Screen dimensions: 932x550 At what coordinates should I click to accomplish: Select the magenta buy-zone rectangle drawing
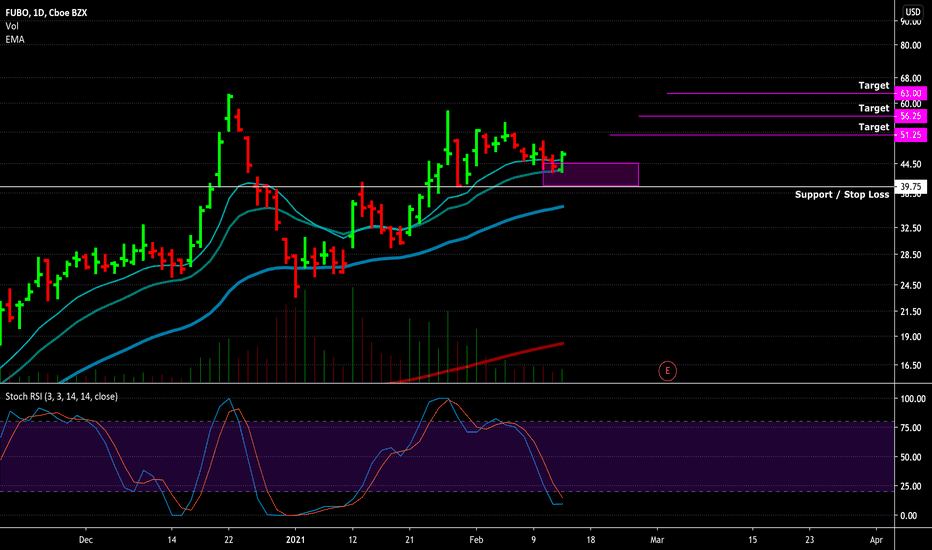click(x=591, y=175)
